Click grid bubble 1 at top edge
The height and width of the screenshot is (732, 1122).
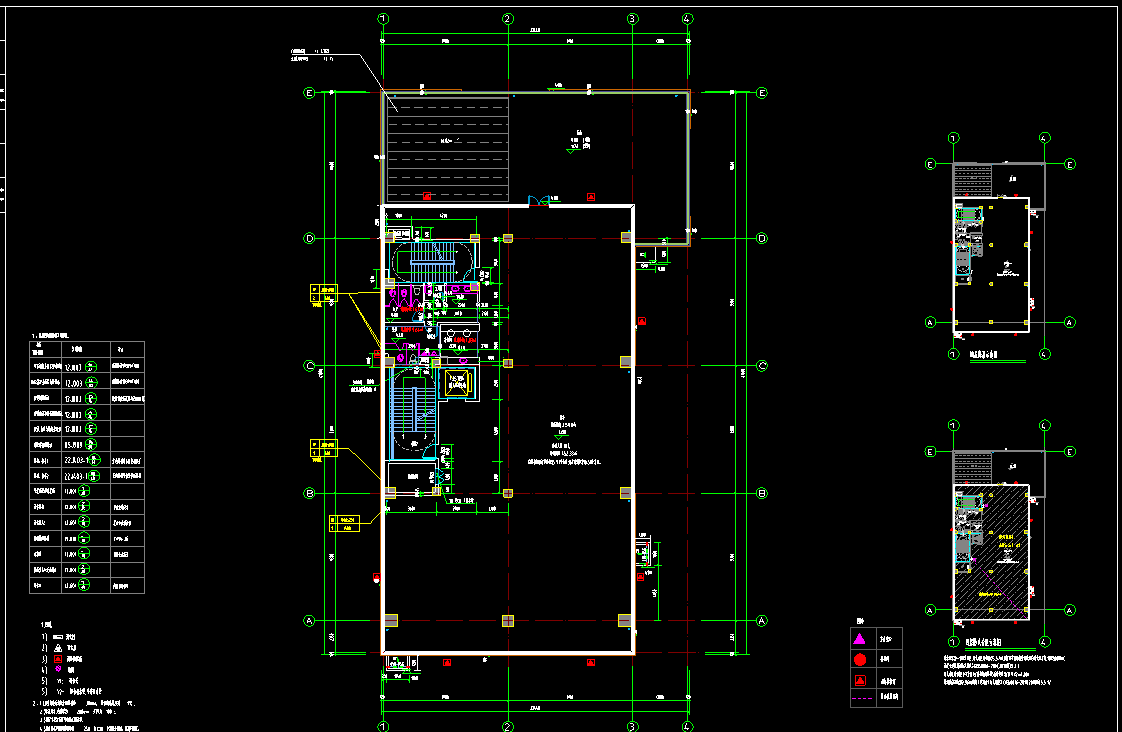(383, 19)
